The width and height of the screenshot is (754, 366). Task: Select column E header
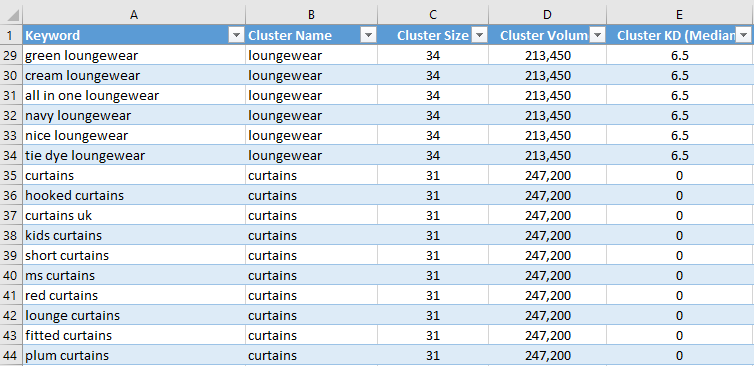[680, 15]
